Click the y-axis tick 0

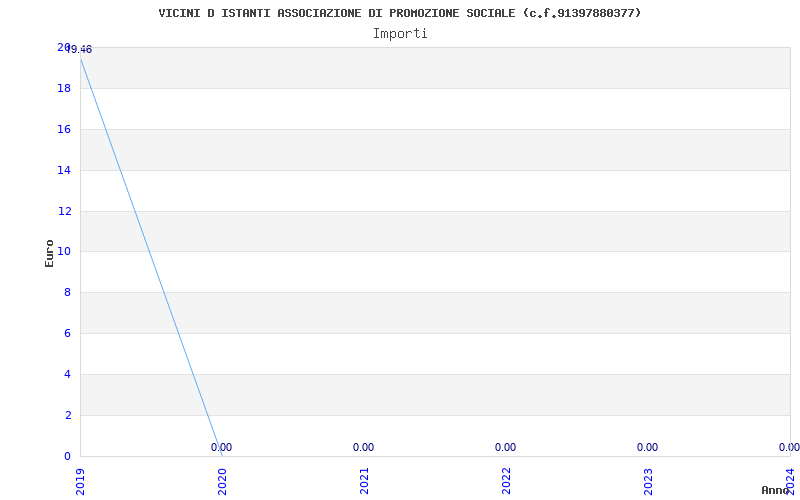click(x=67, y=456)
